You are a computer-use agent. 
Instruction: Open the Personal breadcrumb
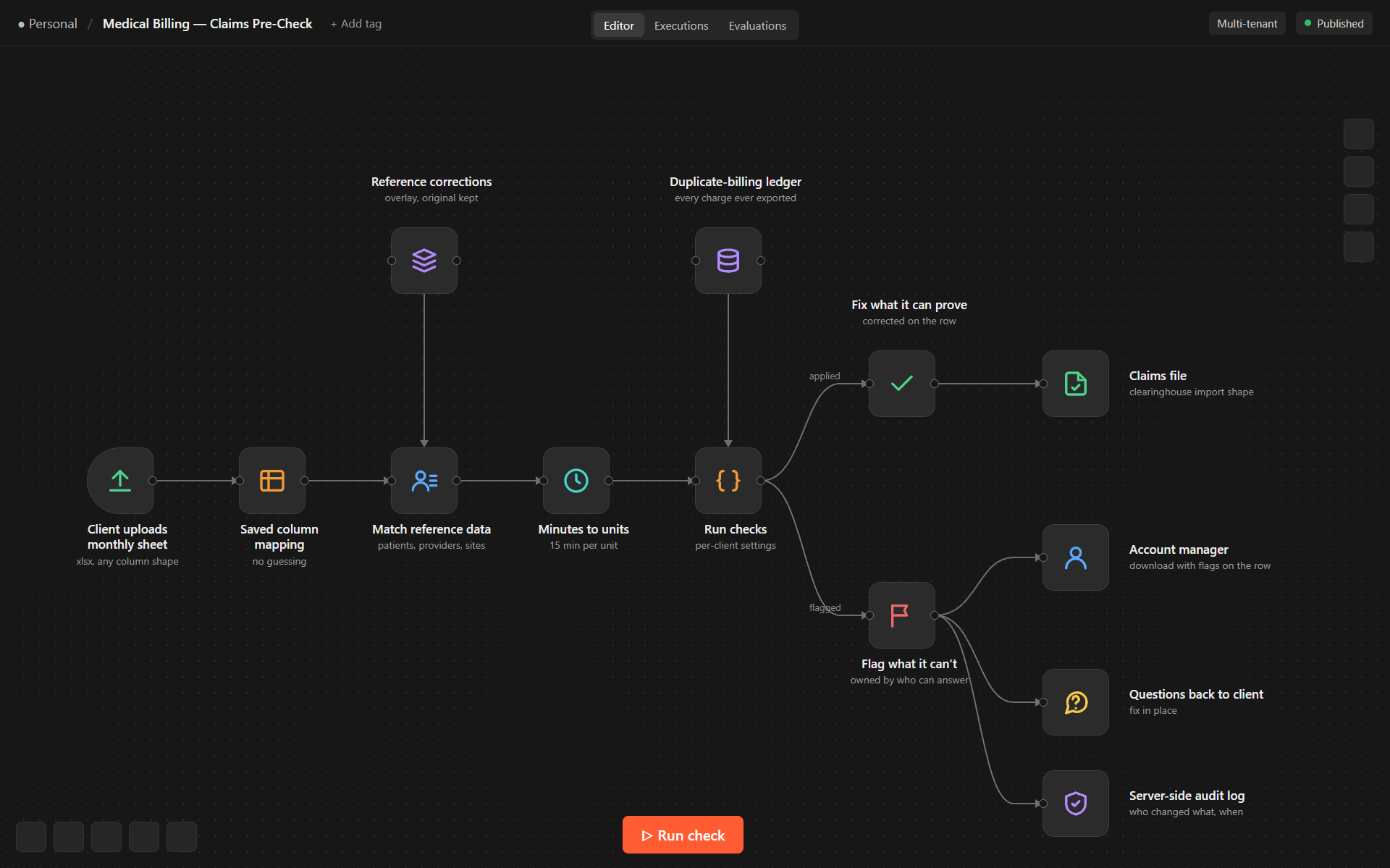pyautogui.click(x=48, y=24)
